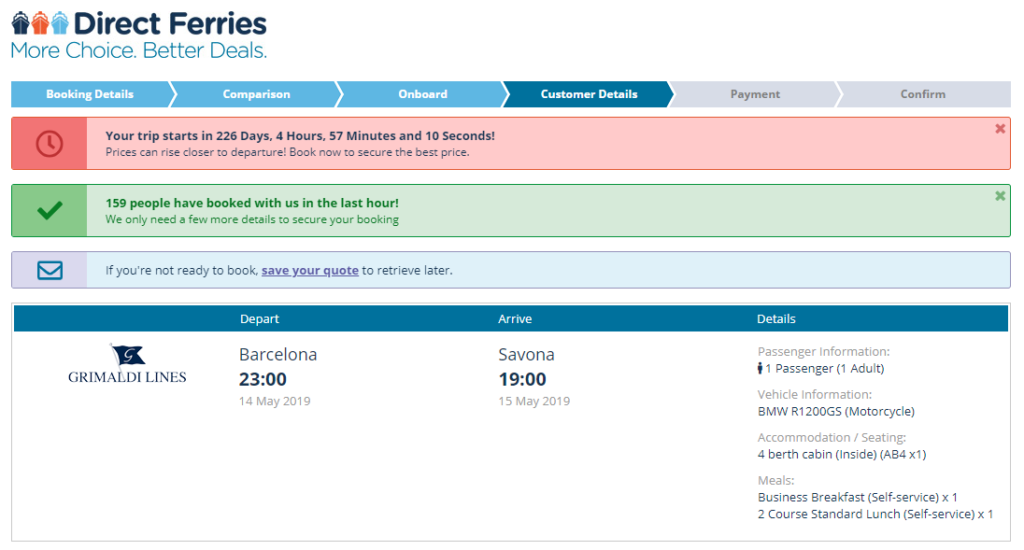This screenshot has height=550, width=1024.
Task: Click 4 berth cabin (Inside) text
Action: tap(842, 455)
